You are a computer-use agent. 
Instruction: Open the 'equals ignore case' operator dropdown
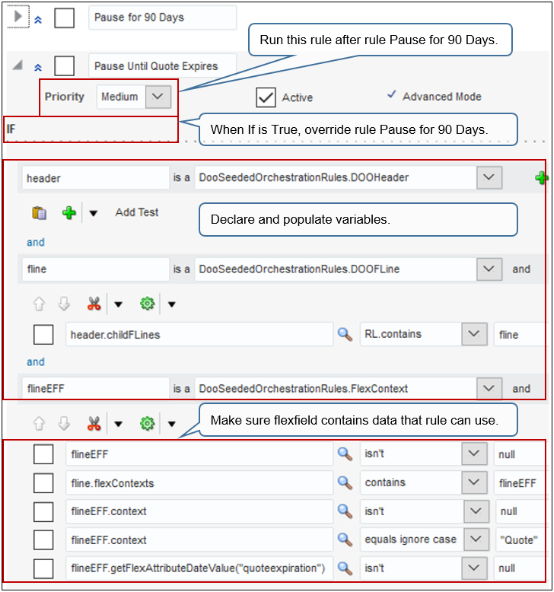coord(476,539)
